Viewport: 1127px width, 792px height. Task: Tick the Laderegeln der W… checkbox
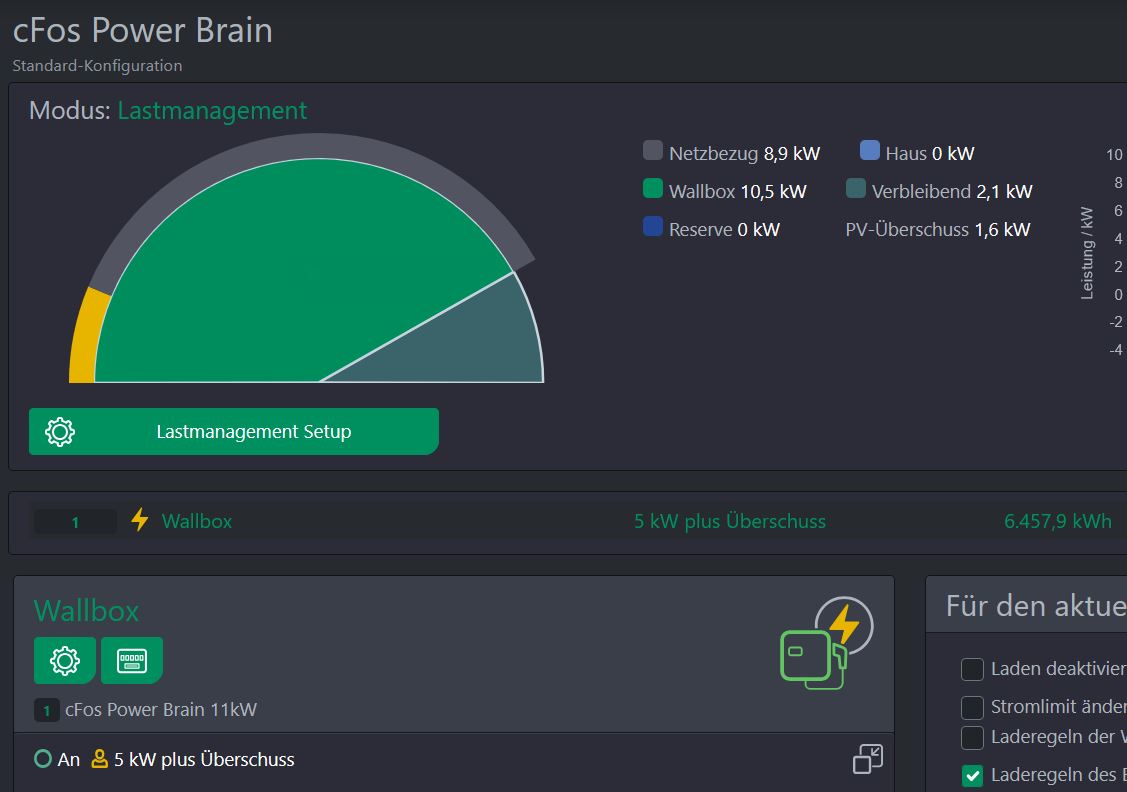[x=972, y=737]
